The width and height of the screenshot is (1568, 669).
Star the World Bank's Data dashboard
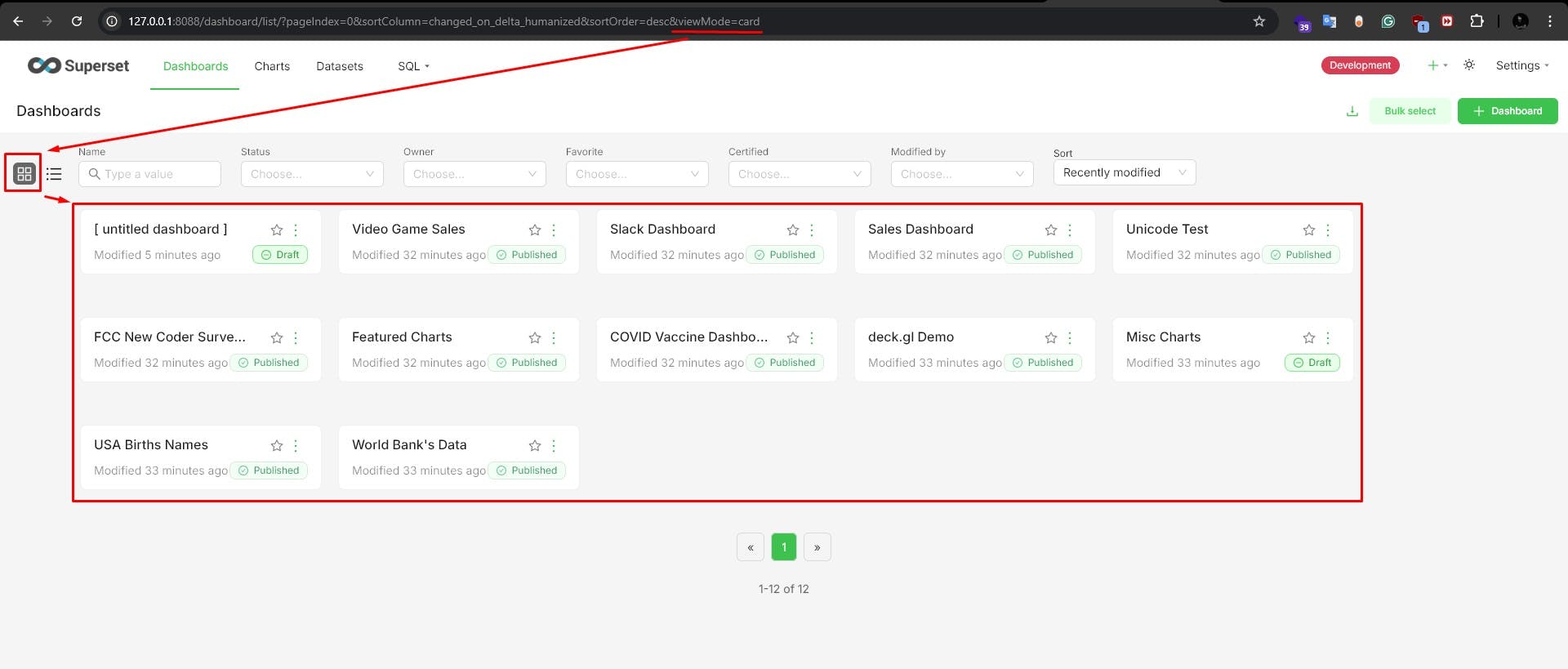click(535, 446)
